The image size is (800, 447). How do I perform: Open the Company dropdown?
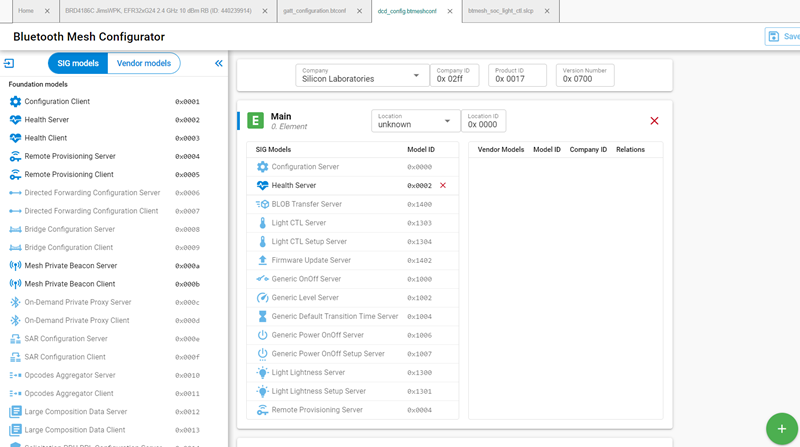(362, 75)
